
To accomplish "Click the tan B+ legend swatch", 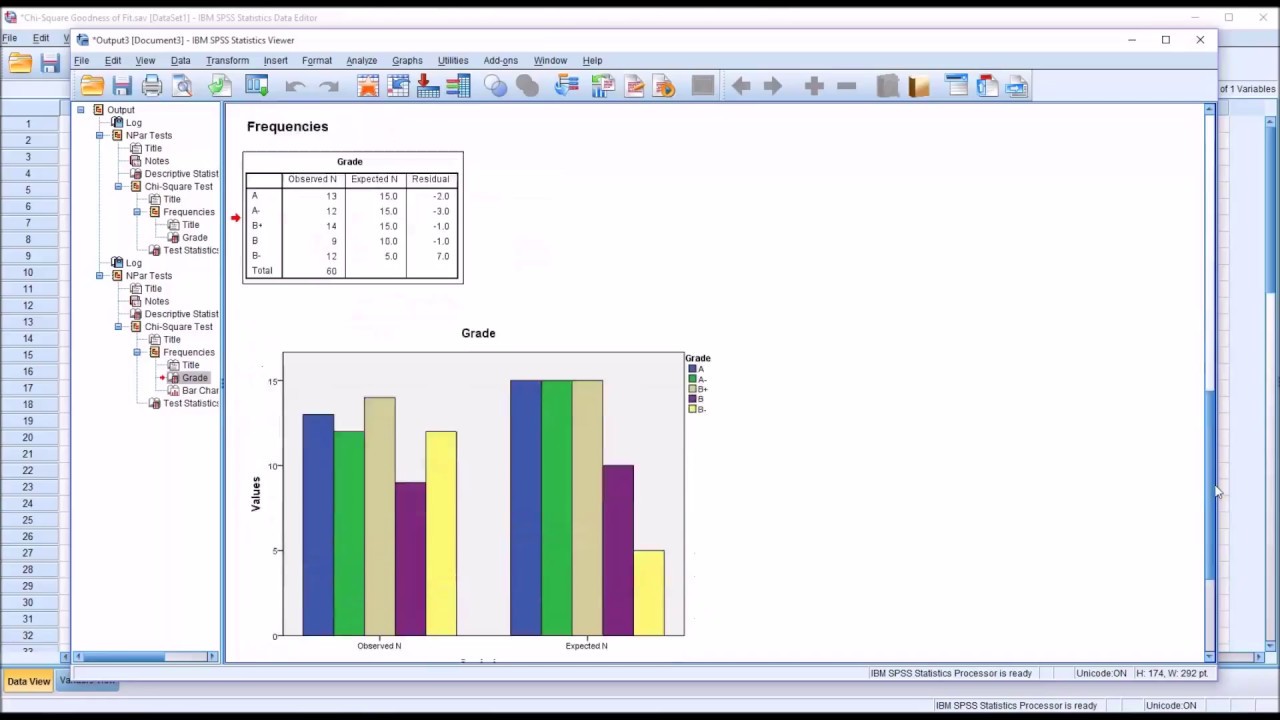I will (692, 389).
